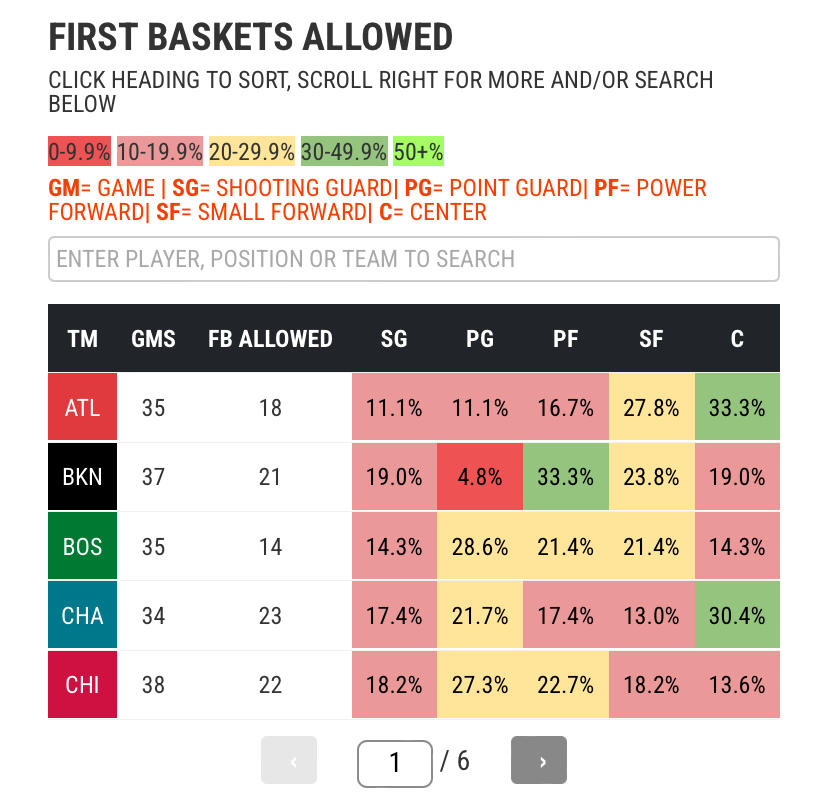Sort the PG column
828x804 pixels.
coord(480,339)
